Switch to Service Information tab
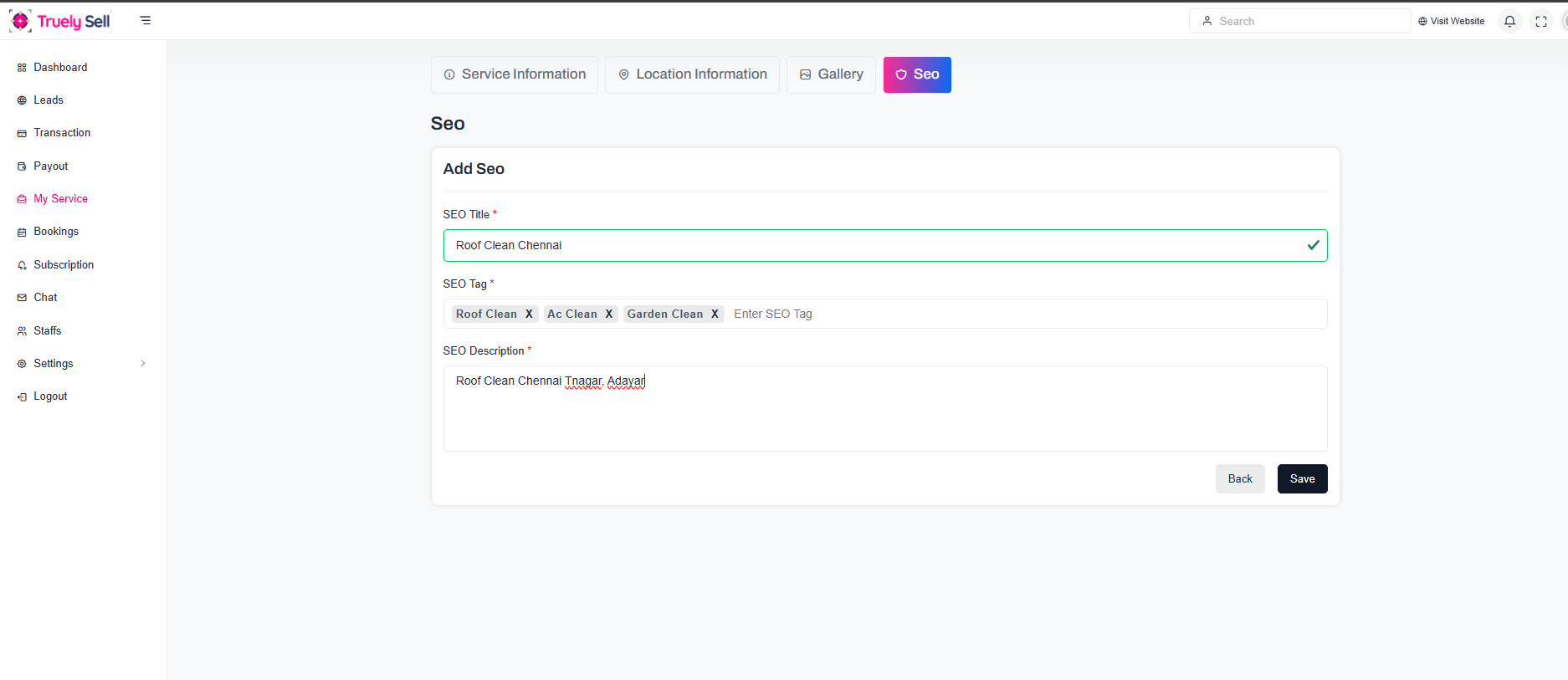Image resolution: width=1568 pixels, height=680 pixels. pos(515,74)
